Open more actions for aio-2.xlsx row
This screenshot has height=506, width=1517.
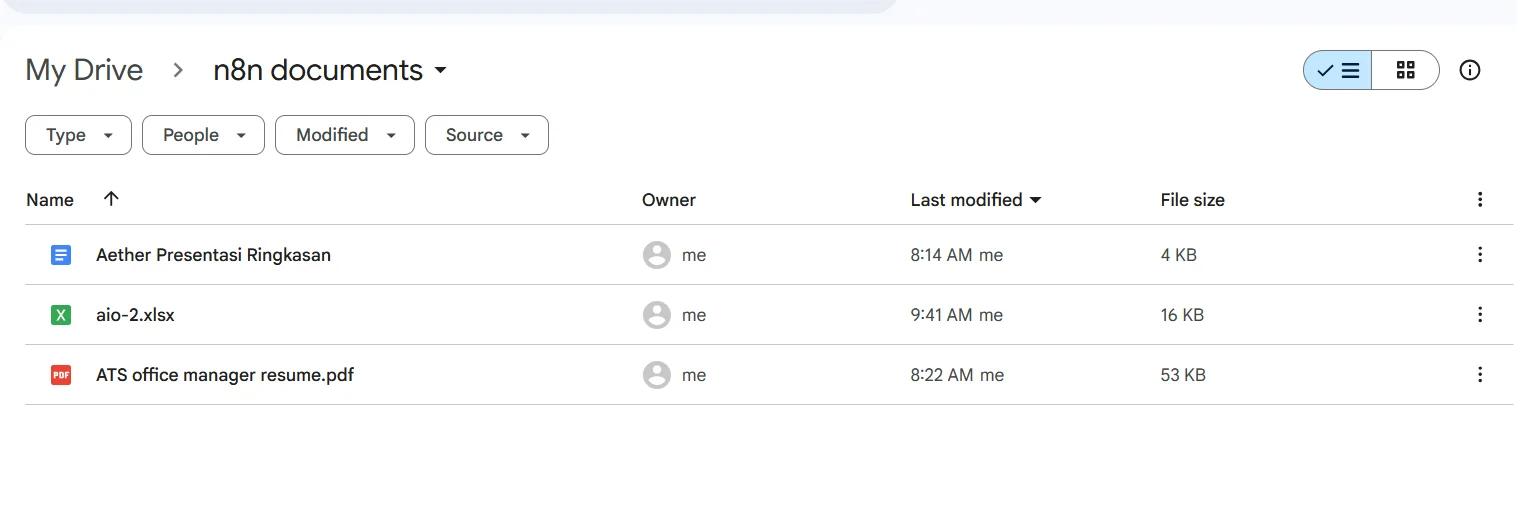1480,315
